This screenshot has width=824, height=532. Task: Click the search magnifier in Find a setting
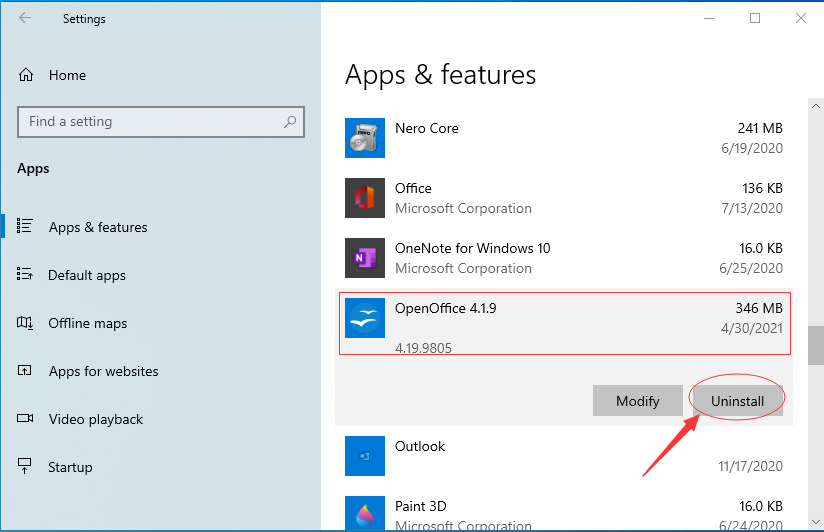pos(290,122)
